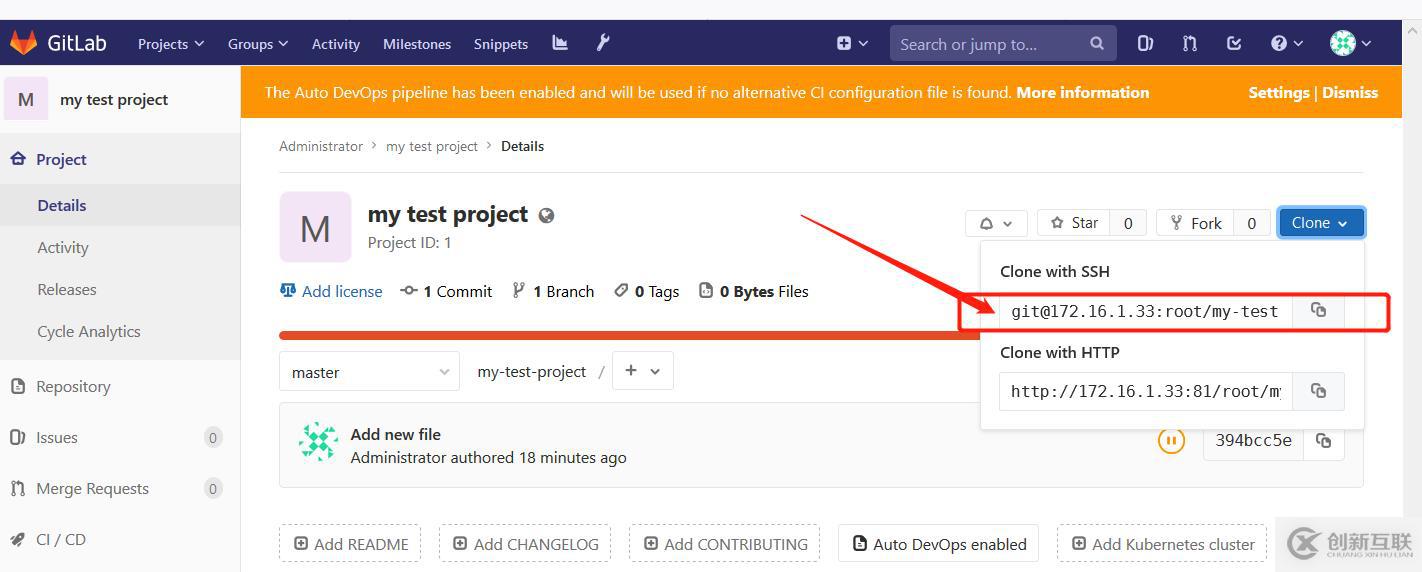Dismiss the Auto DevOps banner
1422x572 pixels.
tap(1350, 92)
